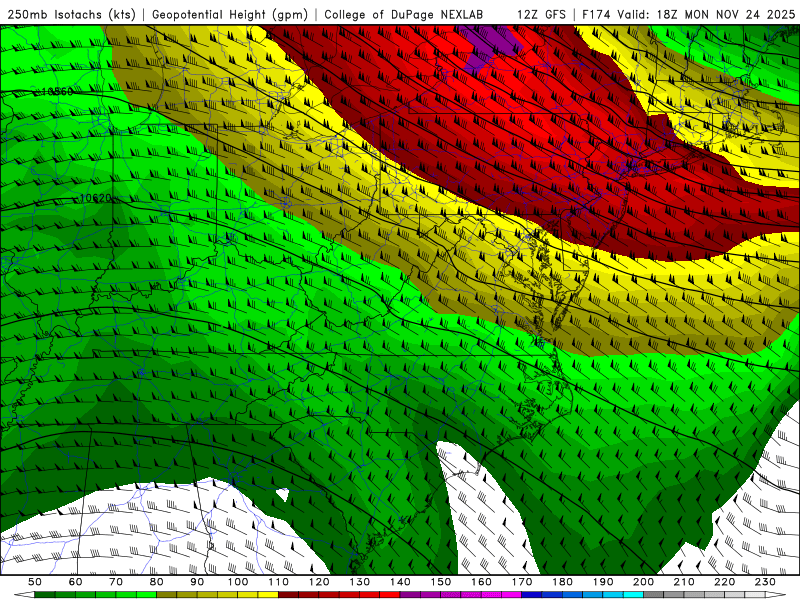Click the 130 value on the legend scale
This screenshot has width=800, height=600.
click(x=360, y=582)
